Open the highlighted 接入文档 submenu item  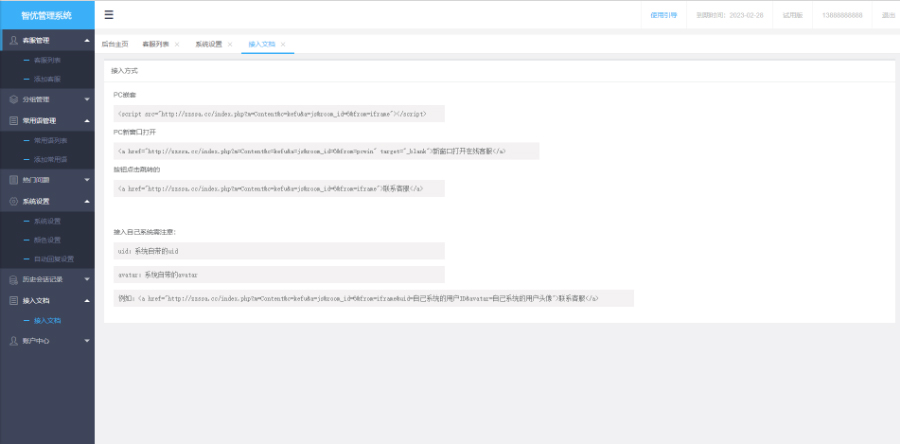tap(47, 321)
